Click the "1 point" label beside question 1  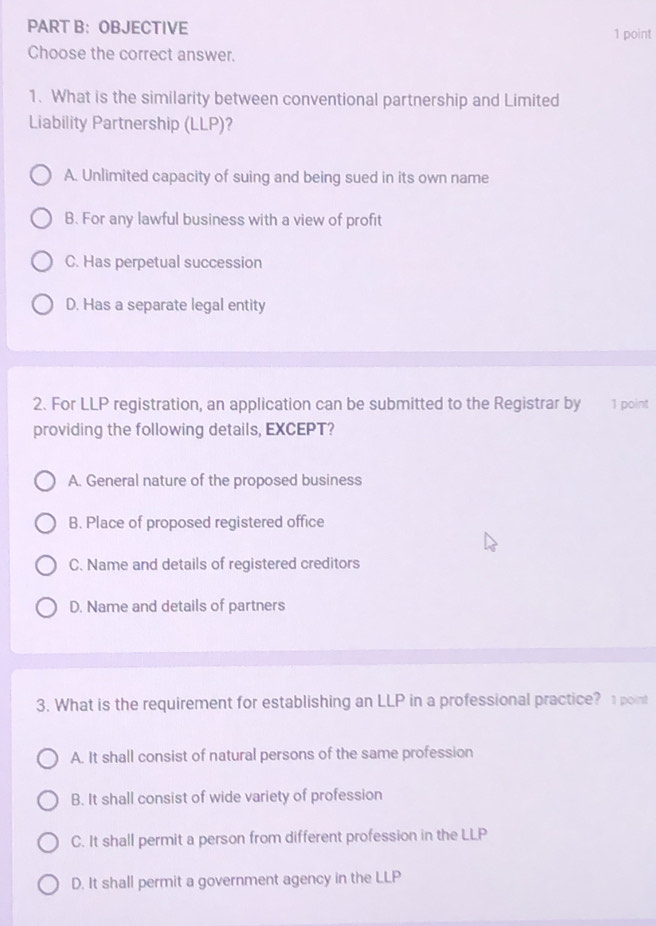point(633,33)
